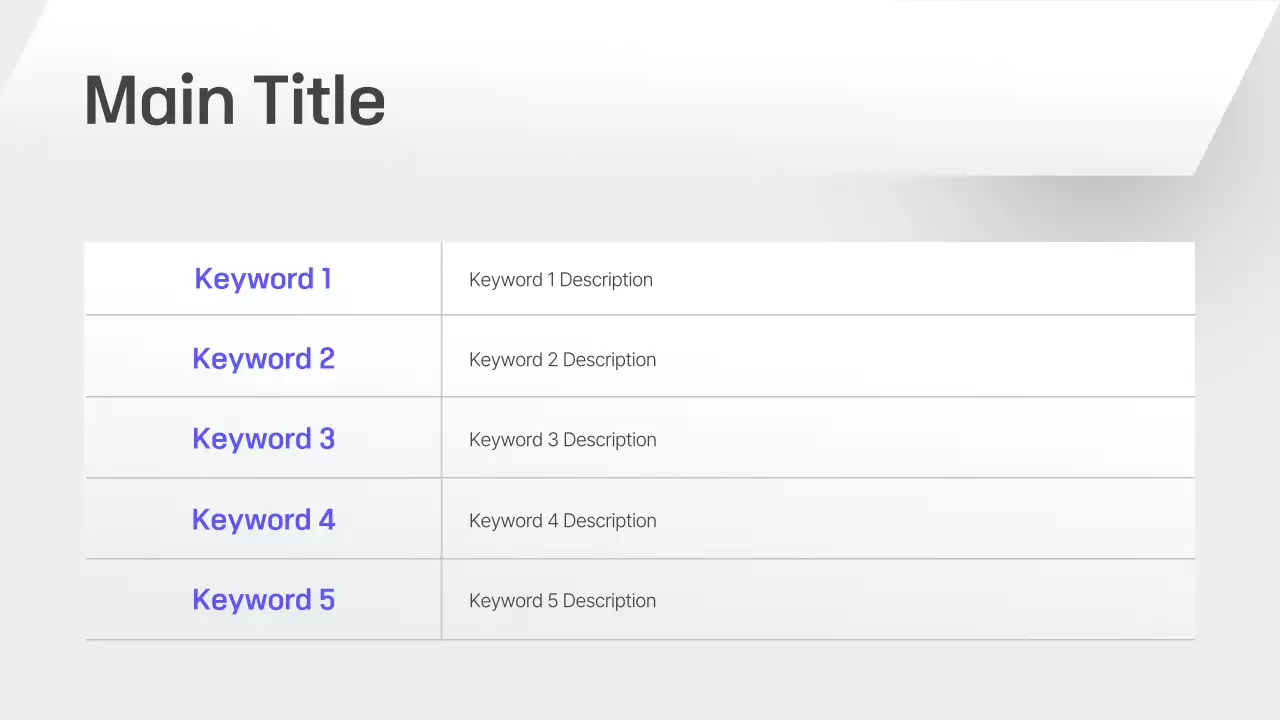Select the Keyword 2 Description text

point(563,360)
